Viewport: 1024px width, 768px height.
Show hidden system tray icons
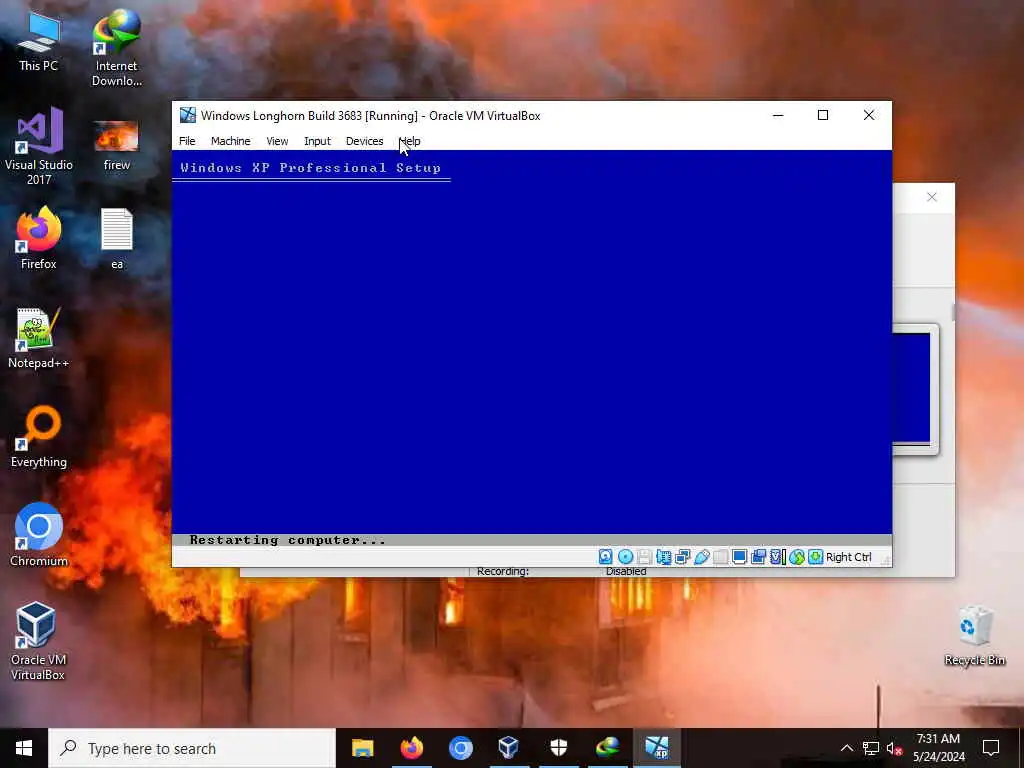click(x=846, y=748)
